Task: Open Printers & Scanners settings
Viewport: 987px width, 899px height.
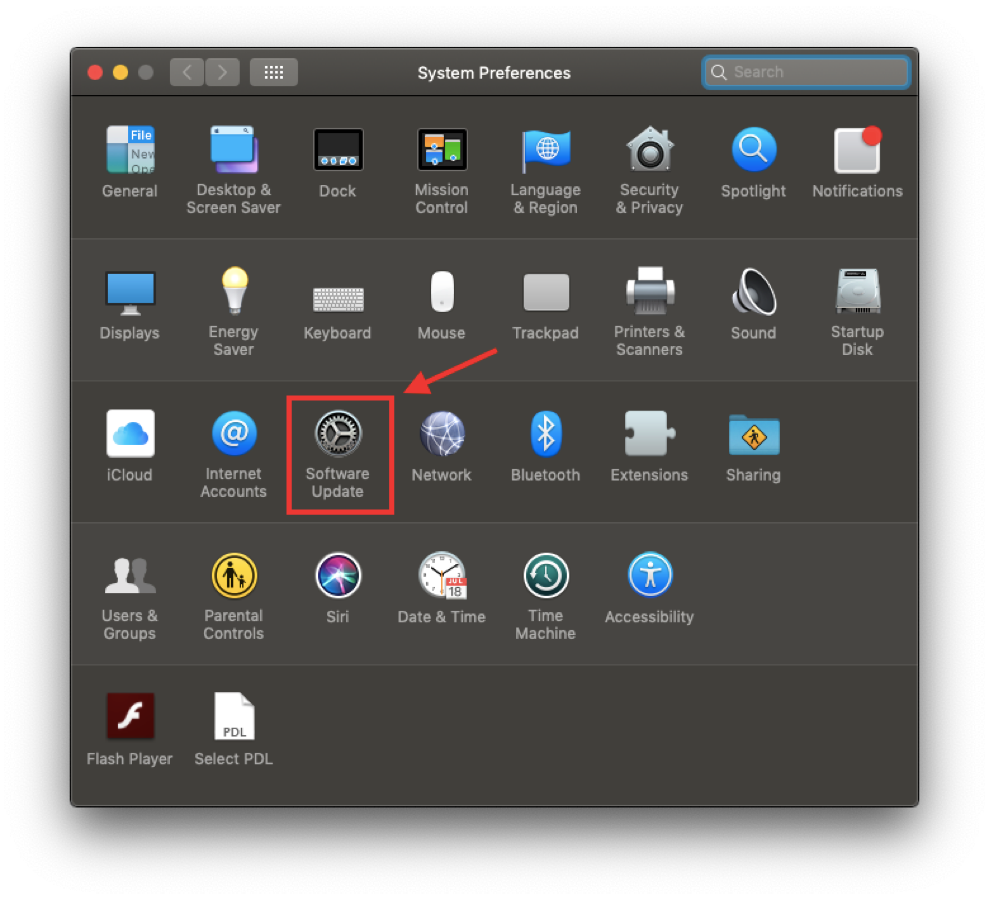Action: pyautogui.click(x=649, y=292)
